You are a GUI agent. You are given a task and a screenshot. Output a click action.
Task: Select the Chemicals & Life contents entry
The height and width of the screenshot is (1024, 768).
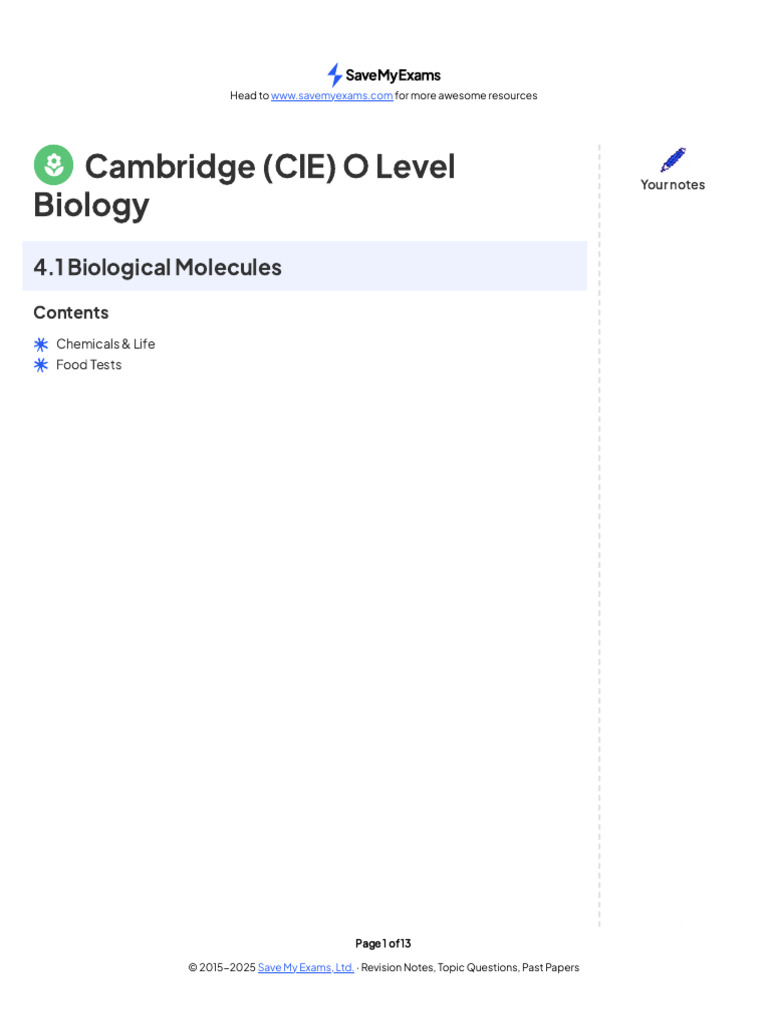tap(105, 344)
